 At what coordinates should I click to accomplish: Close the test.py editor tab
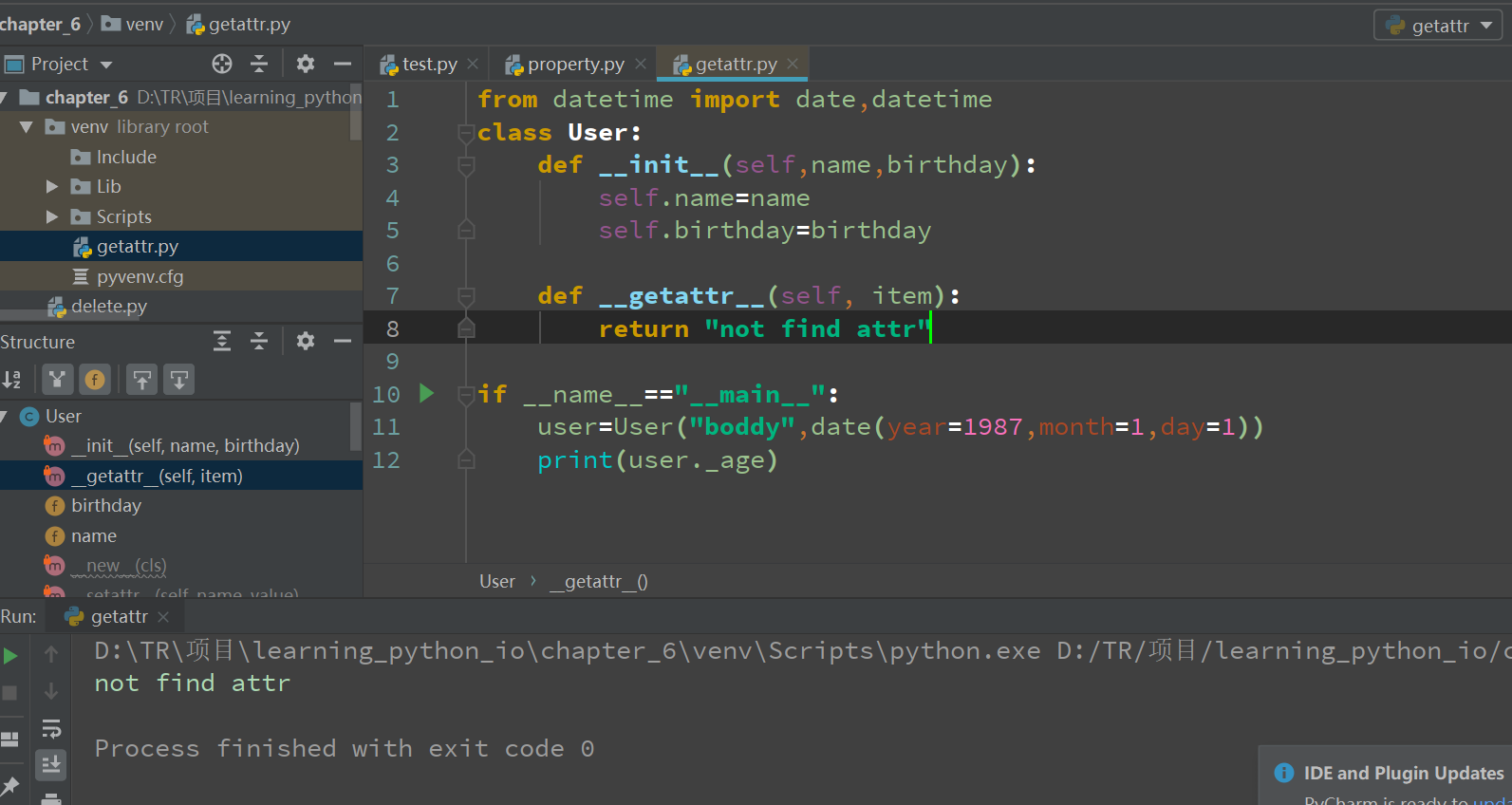pyautogui.click(x=473, y=64)
